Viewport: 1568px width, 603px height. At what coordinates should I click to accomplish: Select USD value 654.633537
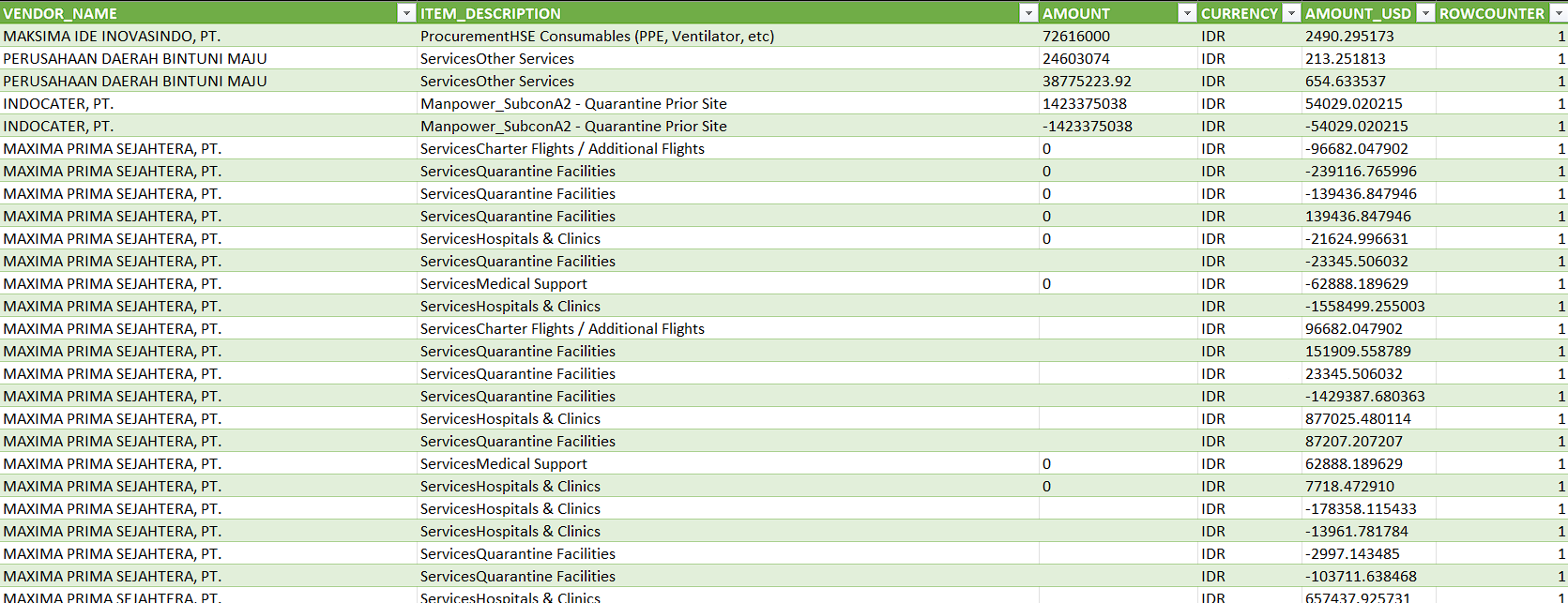click(x=1369, y=81)
